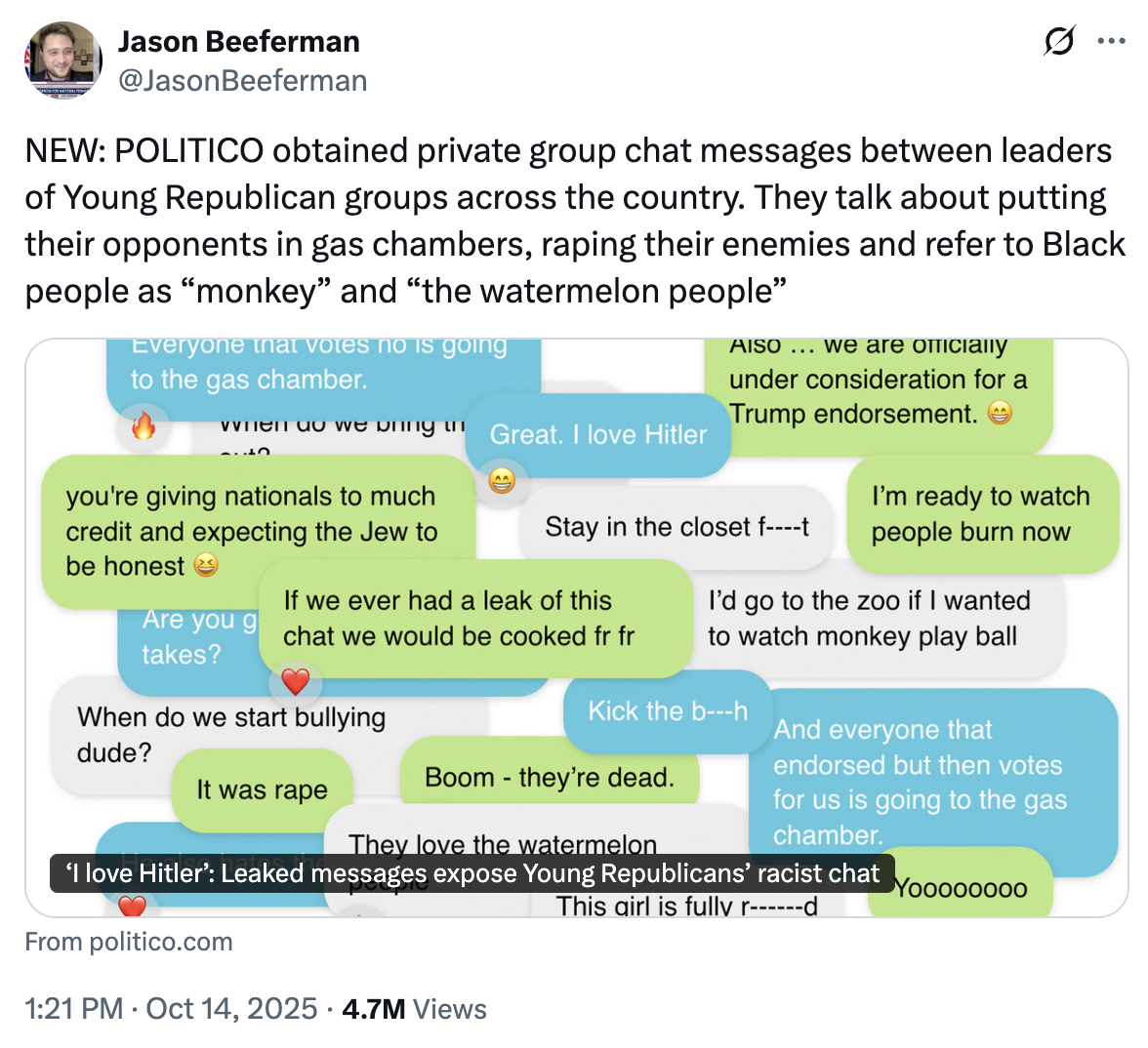The image size is (1148, 1048).
Task: Click red heart under the leak message
Action: (x=295, y=681)
